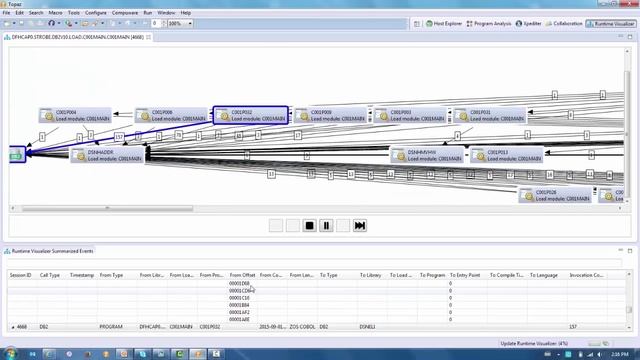Click the first disabled playback button
This screenshot has height=360, width=640.
pyautogui.click(x=276, y=225)
